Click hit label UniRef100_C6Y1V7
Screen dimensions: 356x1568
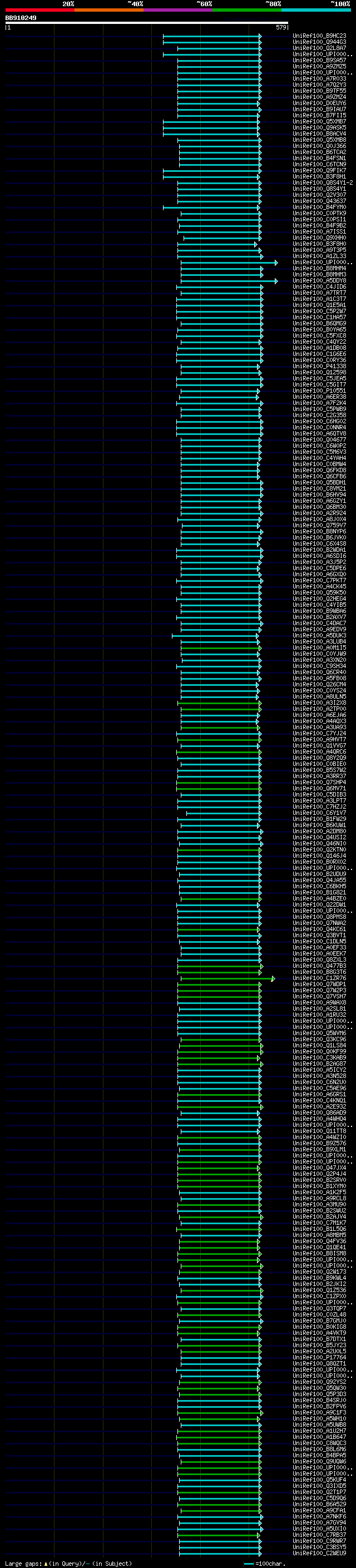coord(319,813)
